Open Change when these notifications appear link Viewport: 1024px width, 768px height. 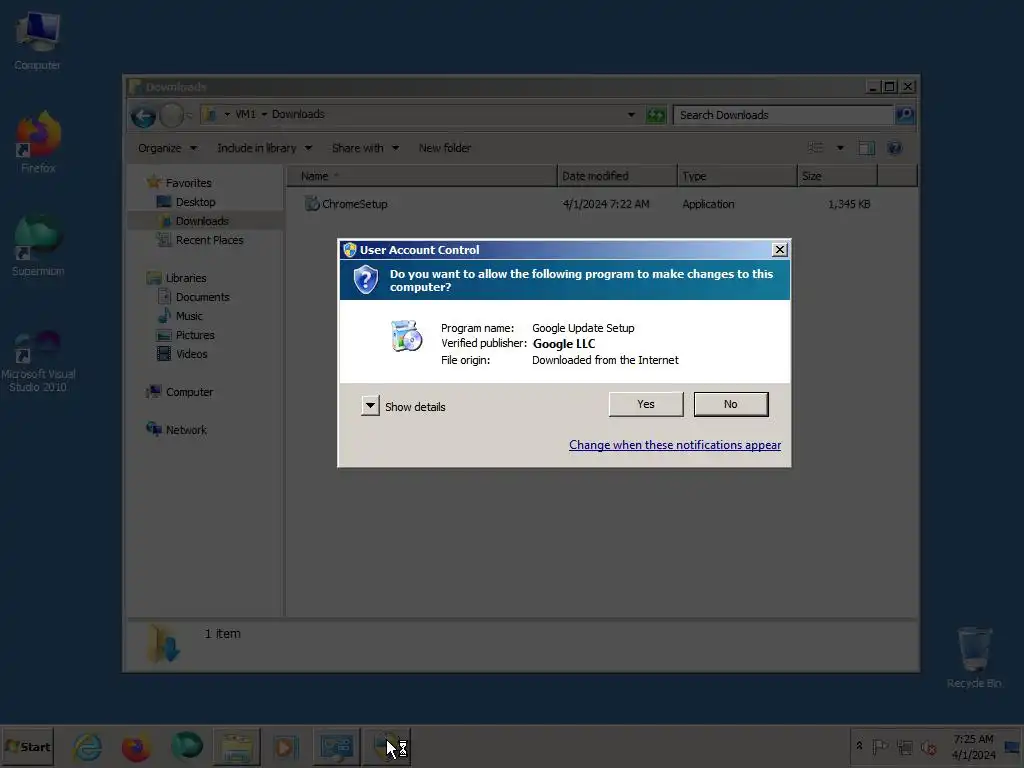pos(675,445)
